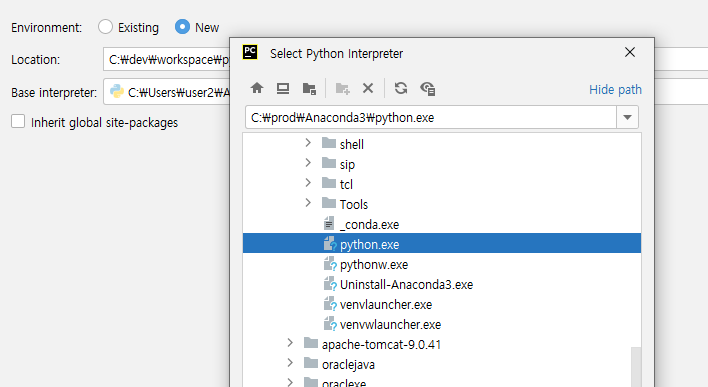The width and height of the screenshot is (708, 387).
Task: Expand the apache-tomcat-9.0.41 folder
Action: pyautogui.click(x=290, y=343)
